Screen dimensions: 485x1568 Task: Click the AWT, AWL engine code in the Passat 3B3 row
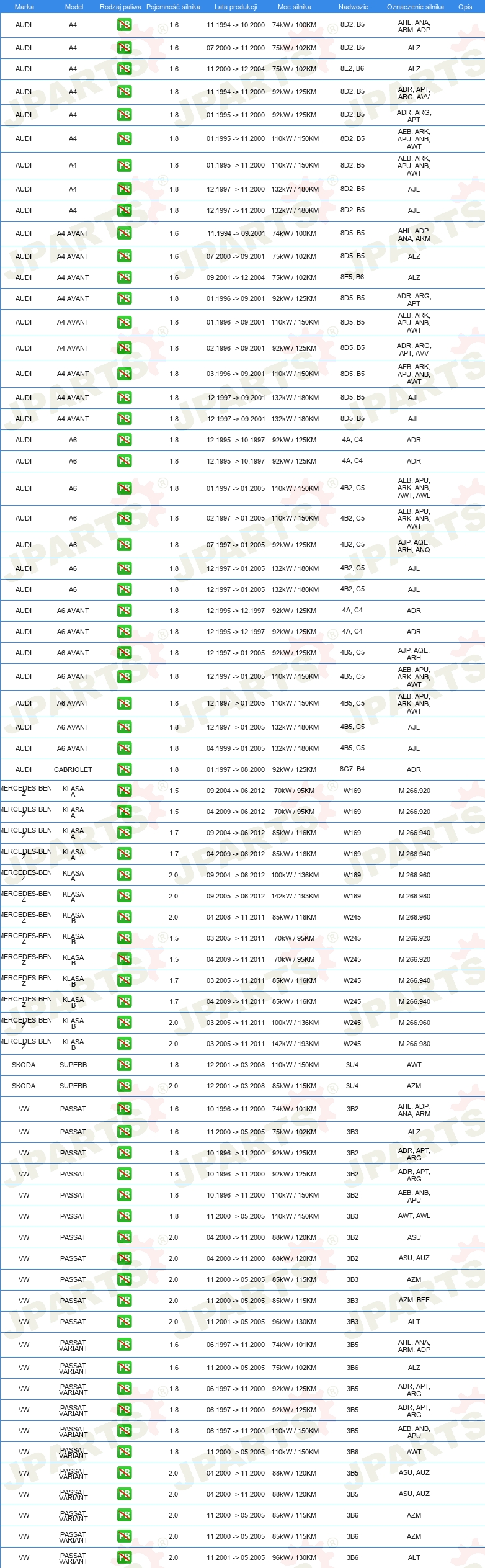tap(414, 1216)
